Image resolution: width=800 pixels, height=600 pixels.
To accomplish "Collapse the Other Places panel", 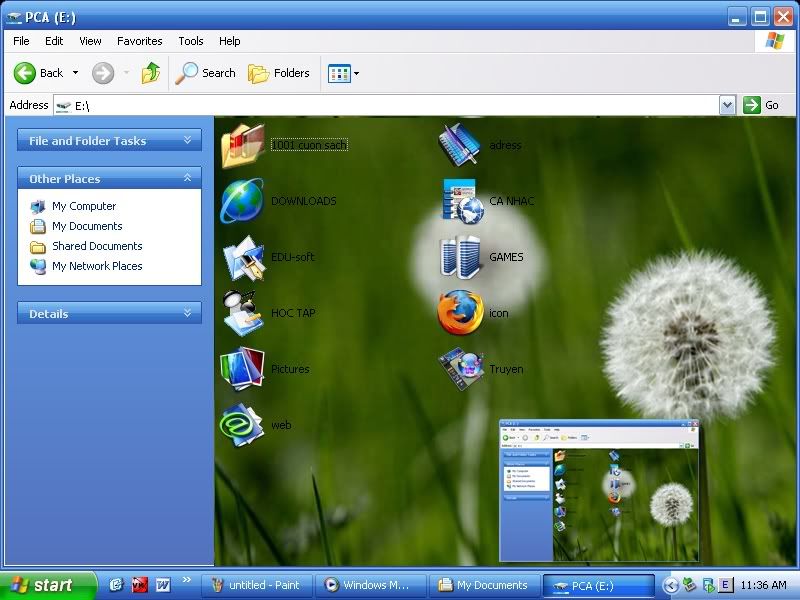I will 187,178.
